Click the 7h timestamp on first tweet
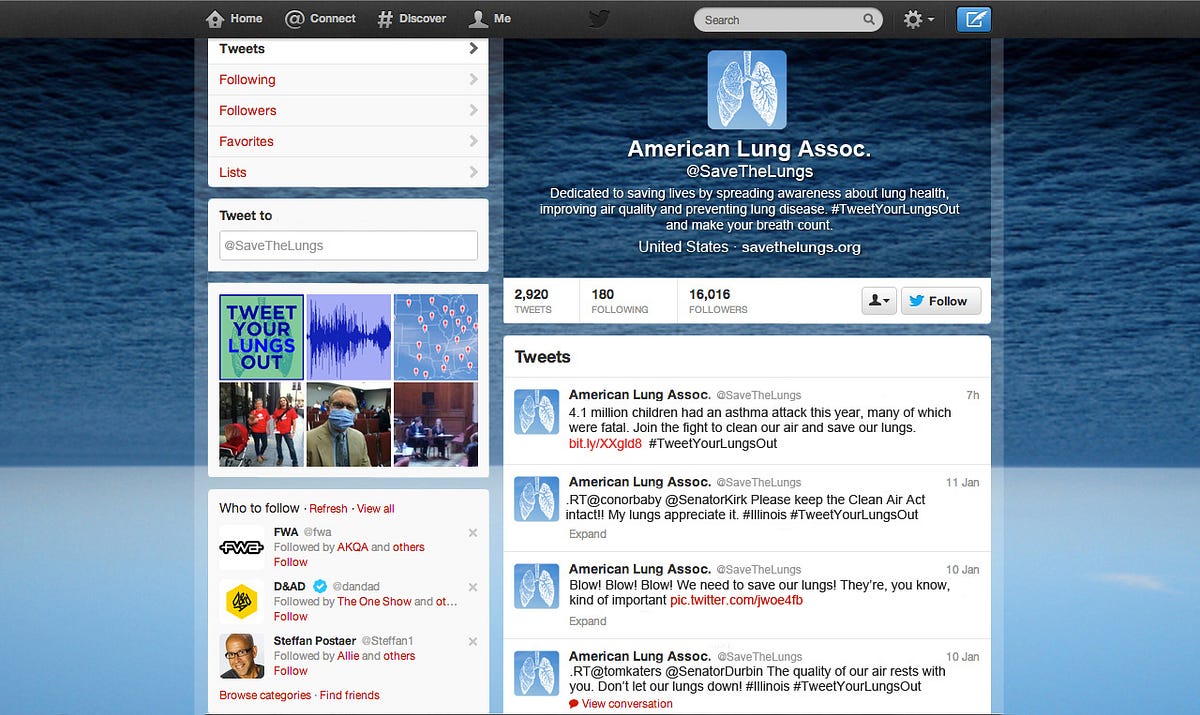The height and width of the screenshot is (715, 1200). pos(973,395)
